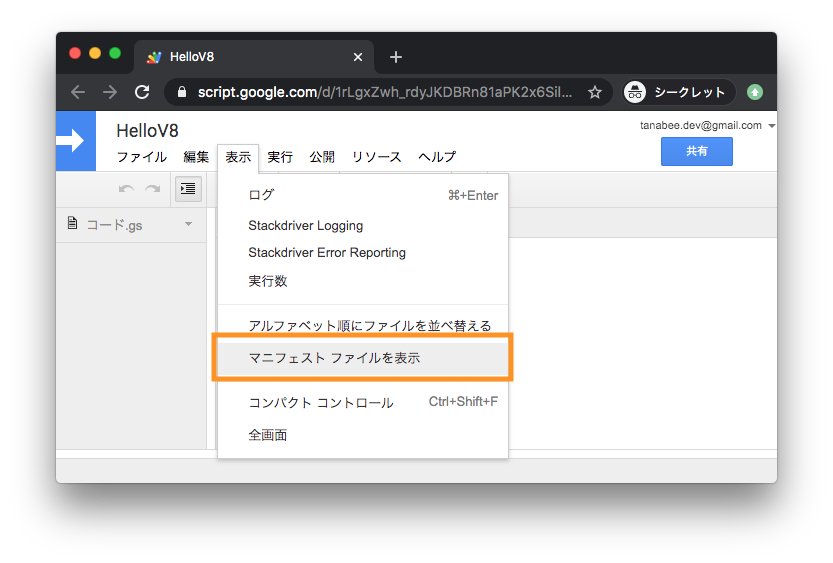The image size is (833, 563).
Task: Open the 実行 menu
Action: click(280, 157)
